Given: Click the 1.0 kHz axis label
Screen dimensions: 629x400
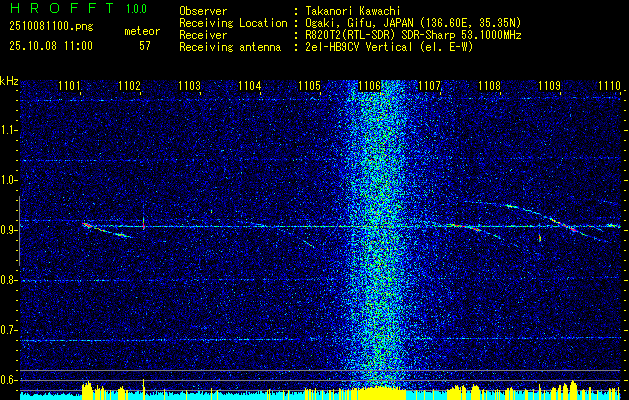Looking at the screenshot, I should coord(8,180).
